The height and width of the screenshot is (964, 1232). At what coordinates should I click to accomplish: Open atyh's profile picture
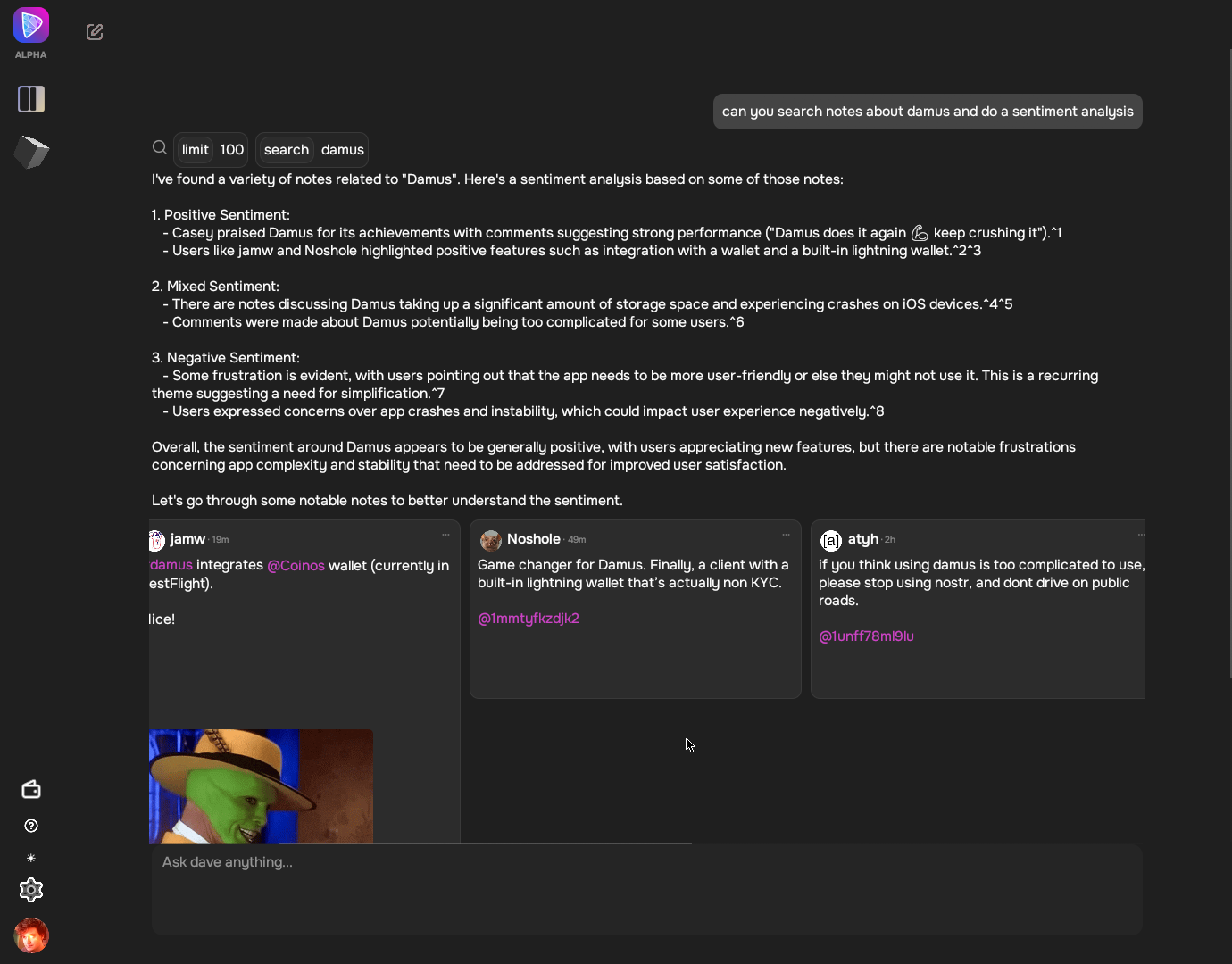[x=831, y=540]
